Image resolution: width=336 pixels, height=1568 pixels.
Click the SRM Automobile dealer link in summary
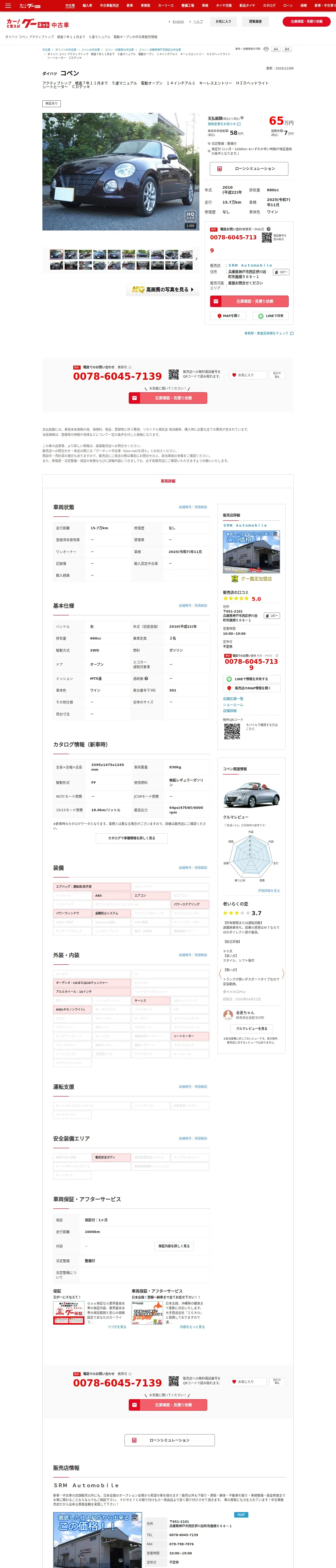coord(251,266)
